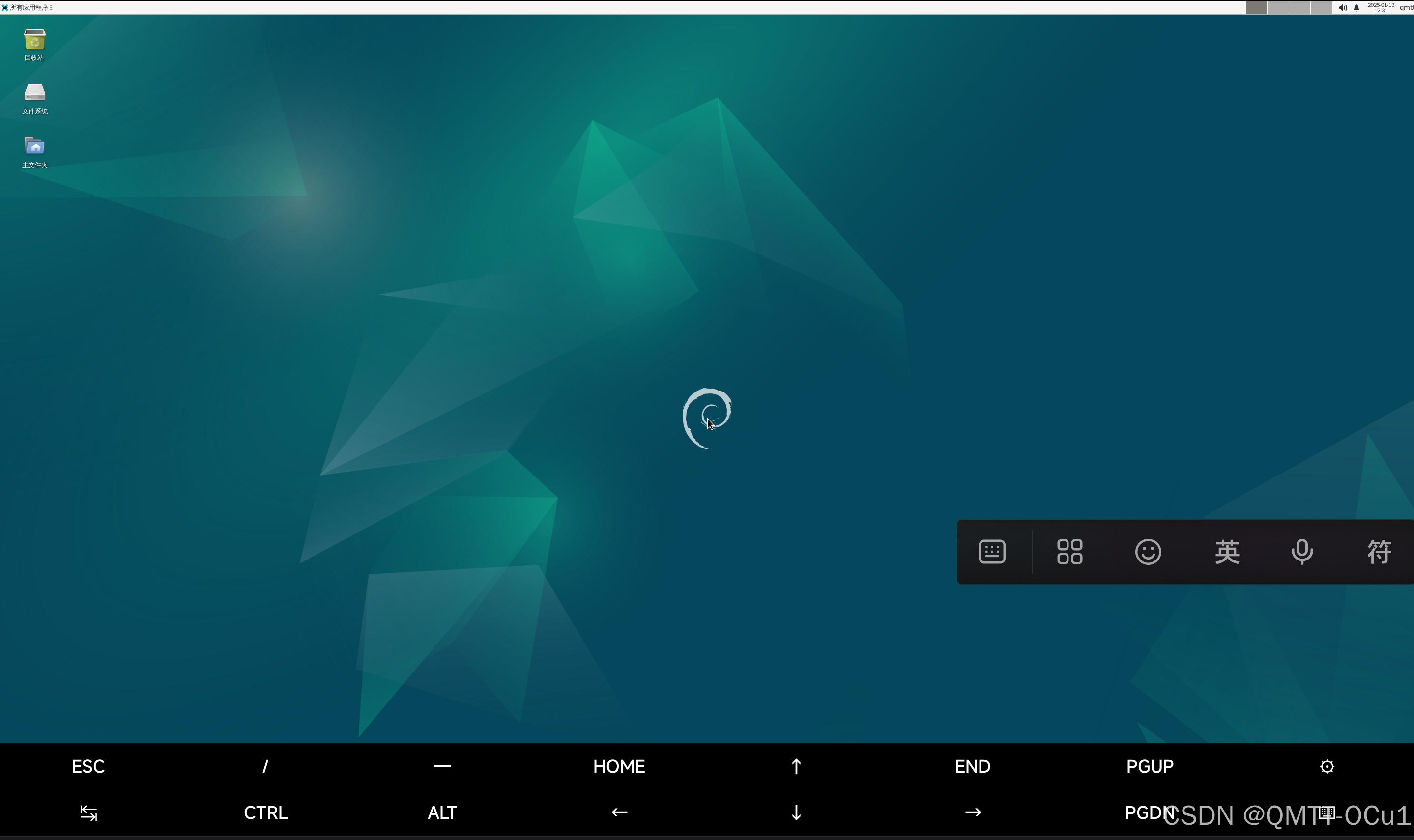Click the volume speaker icon in panel
1414x840 pixels.
click(x=1342, y=8)
